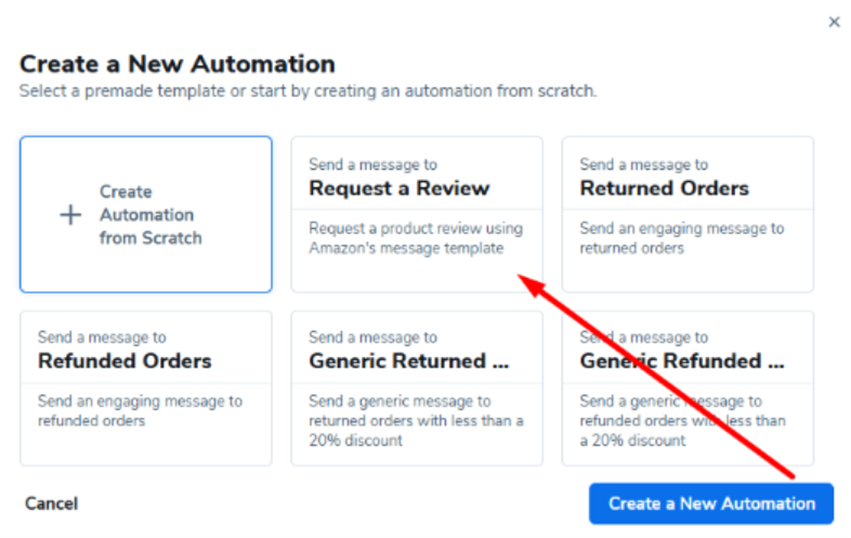Click 'Send a message to' above Refunded Orders

pyautogui.click(x=102, y=338)
